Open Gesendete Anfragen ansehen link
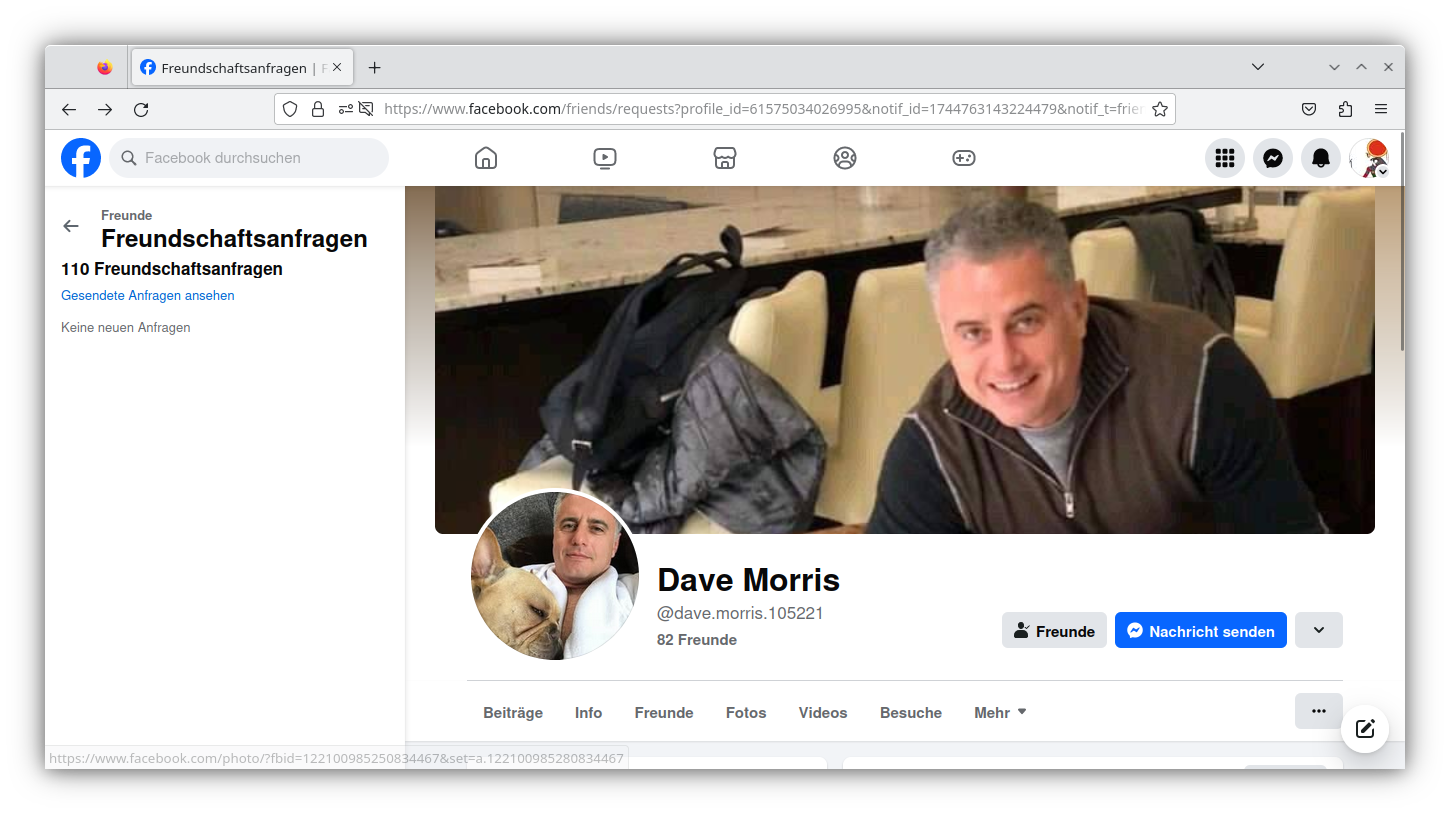1450x814 pixels. coord(147,295)
